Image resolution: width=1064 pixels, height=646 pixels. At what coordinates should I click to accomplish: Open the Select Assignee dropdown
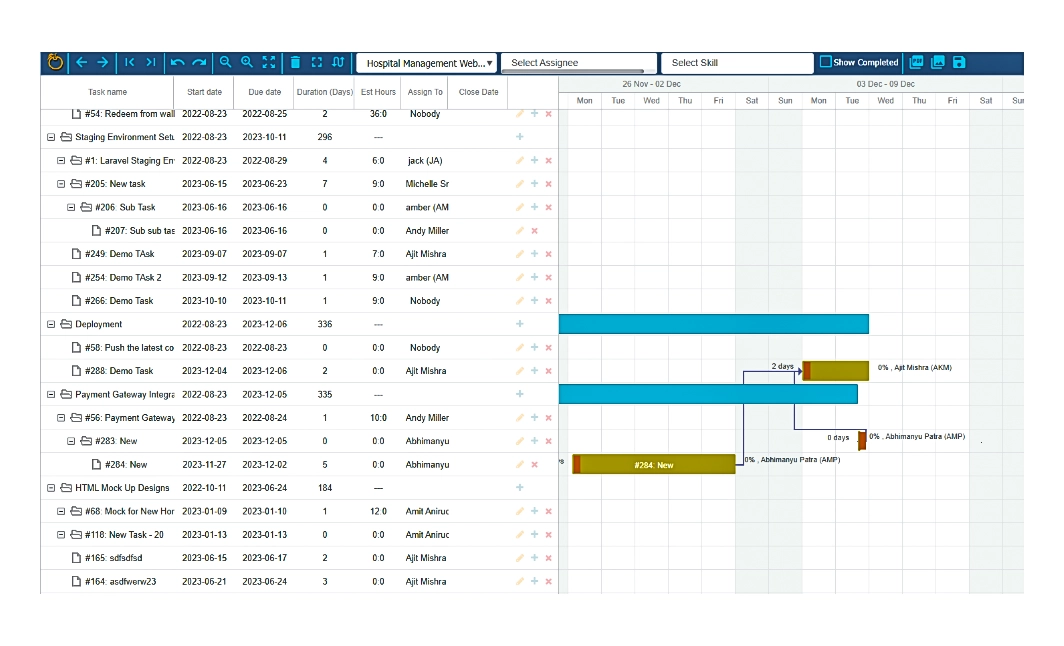tap(578, 62)
